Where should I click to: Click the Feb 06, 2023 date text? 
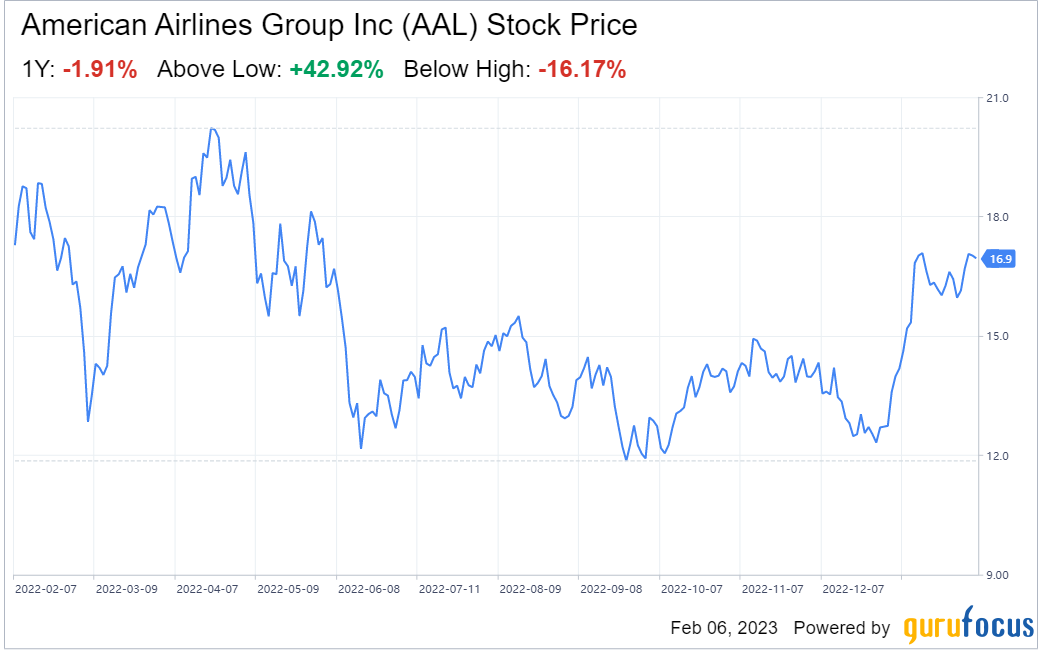pyautogui.click(x=725, y=628)
